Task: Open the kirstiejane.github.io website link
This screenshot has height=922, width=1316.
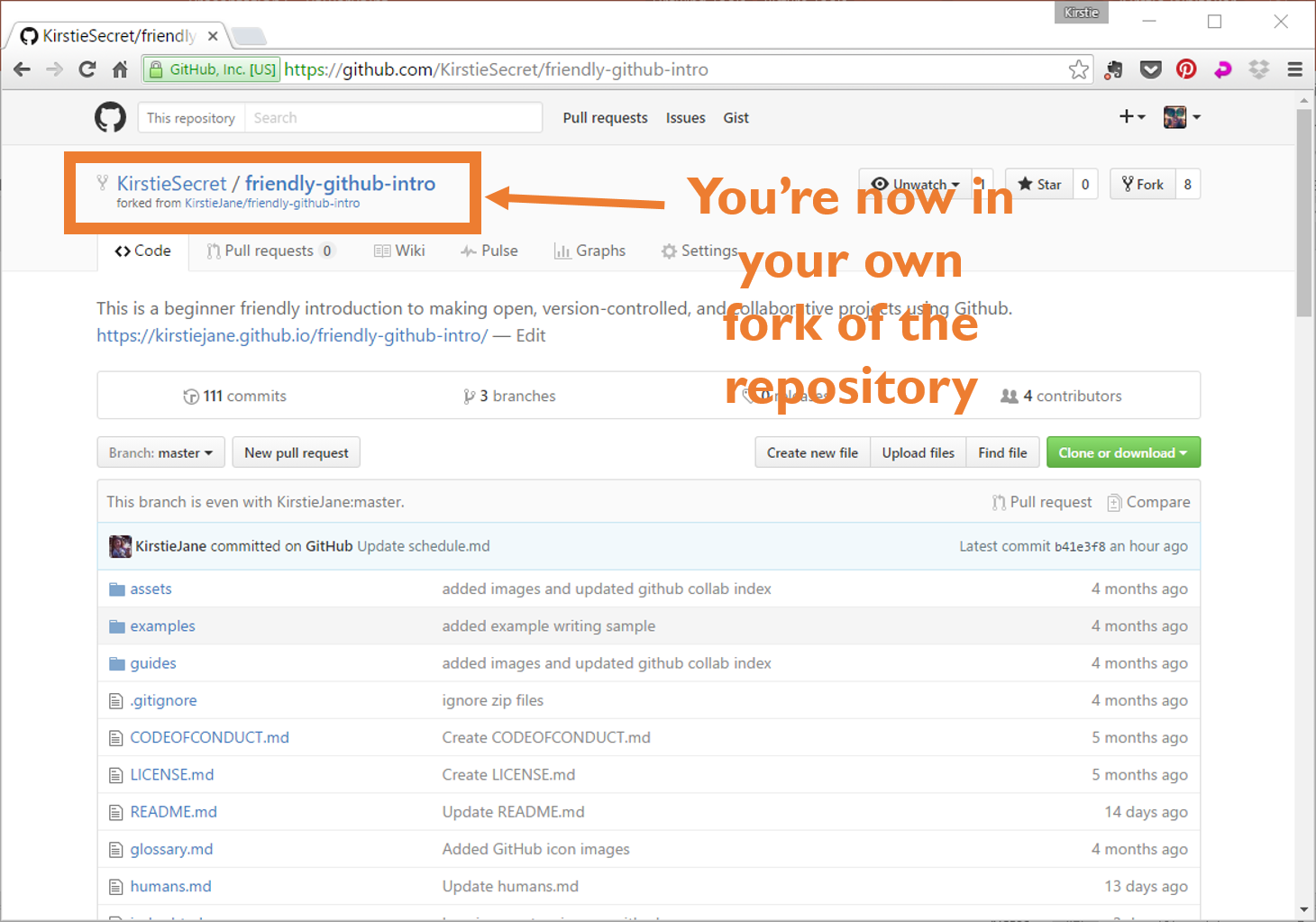Action: pyautogui.click(x=292, y=335)
